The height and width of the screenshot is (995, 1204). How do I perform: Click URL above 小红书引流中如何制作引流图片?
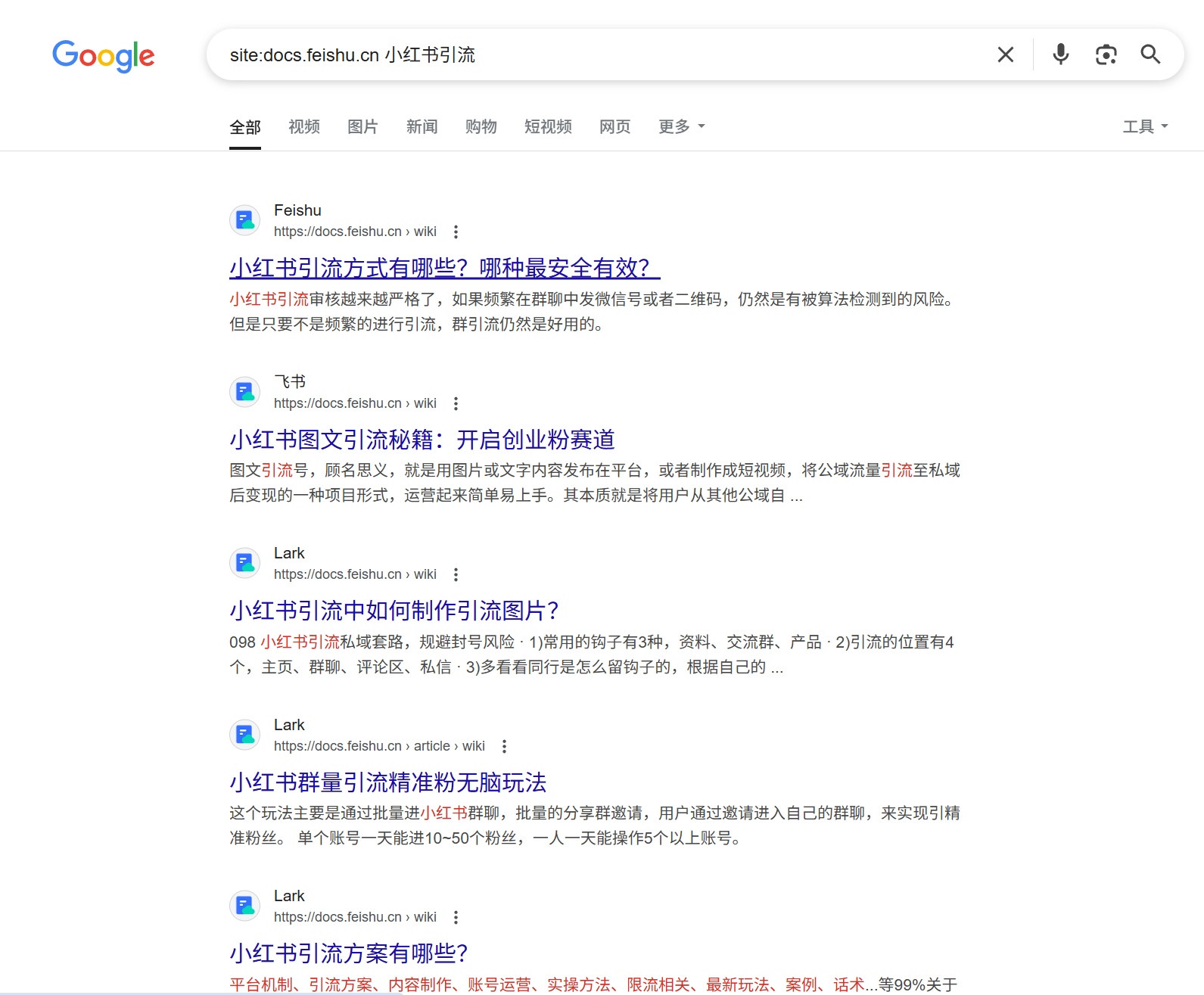[x=355, y=574]
